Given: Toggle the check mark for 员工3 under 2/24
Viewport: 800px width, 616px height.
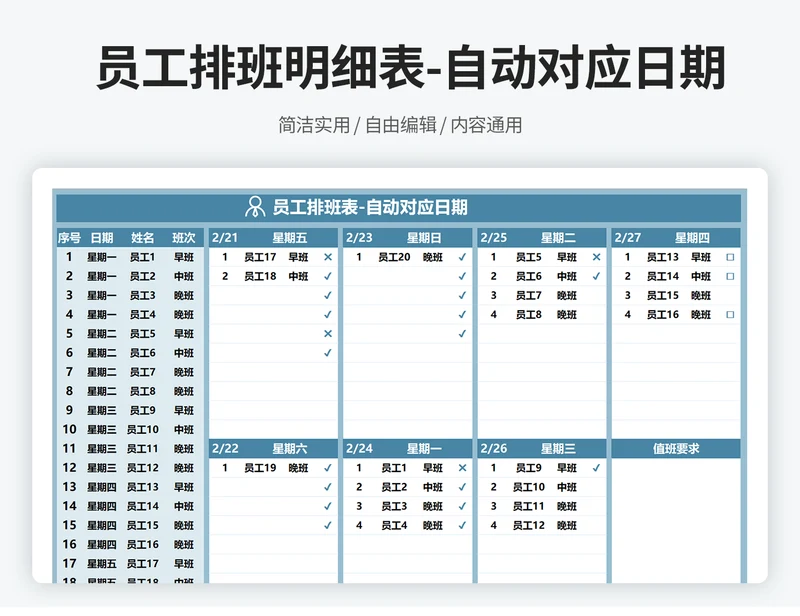Looking at the screenshot, I should point(462,506).
